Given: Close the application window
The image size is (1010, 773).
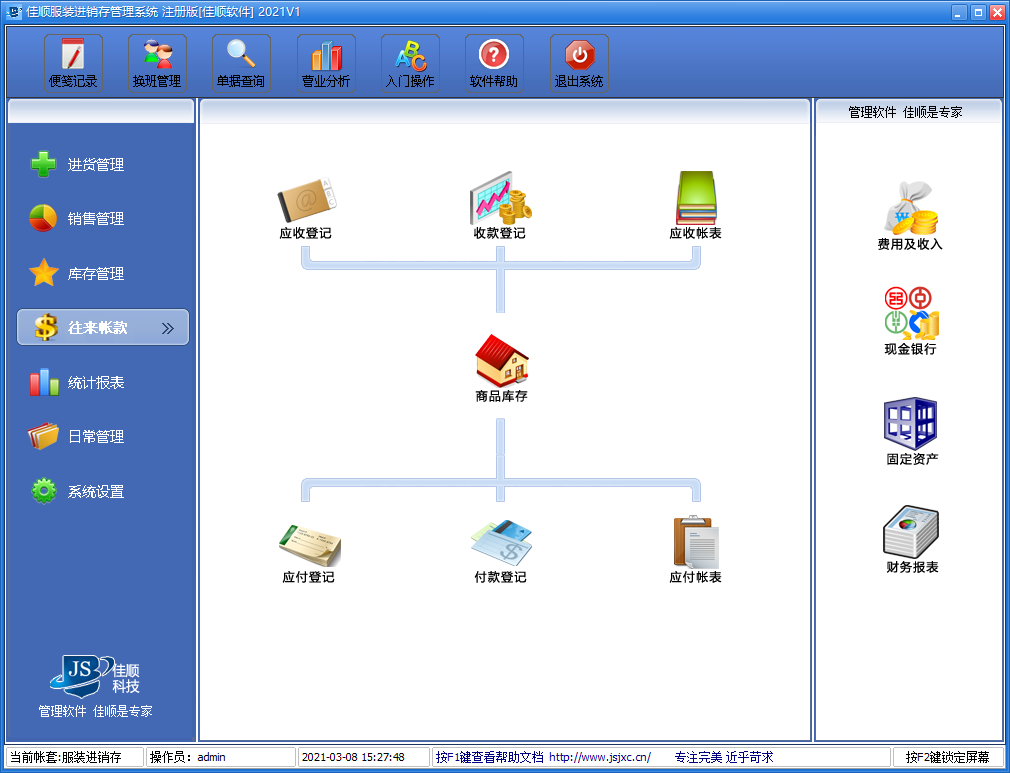Looking at the screenshot, I should (x=997, y=13).
